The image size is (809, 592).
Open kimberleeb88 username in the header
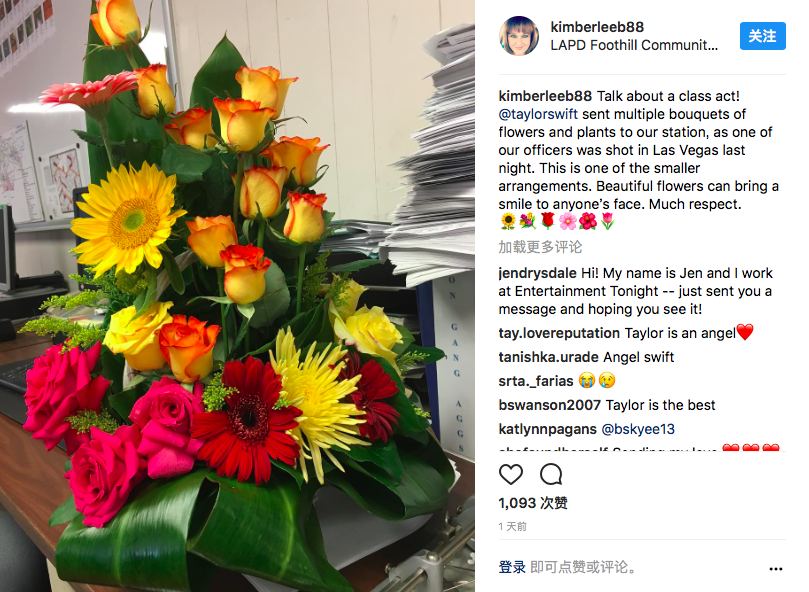(x=597, y=27)
